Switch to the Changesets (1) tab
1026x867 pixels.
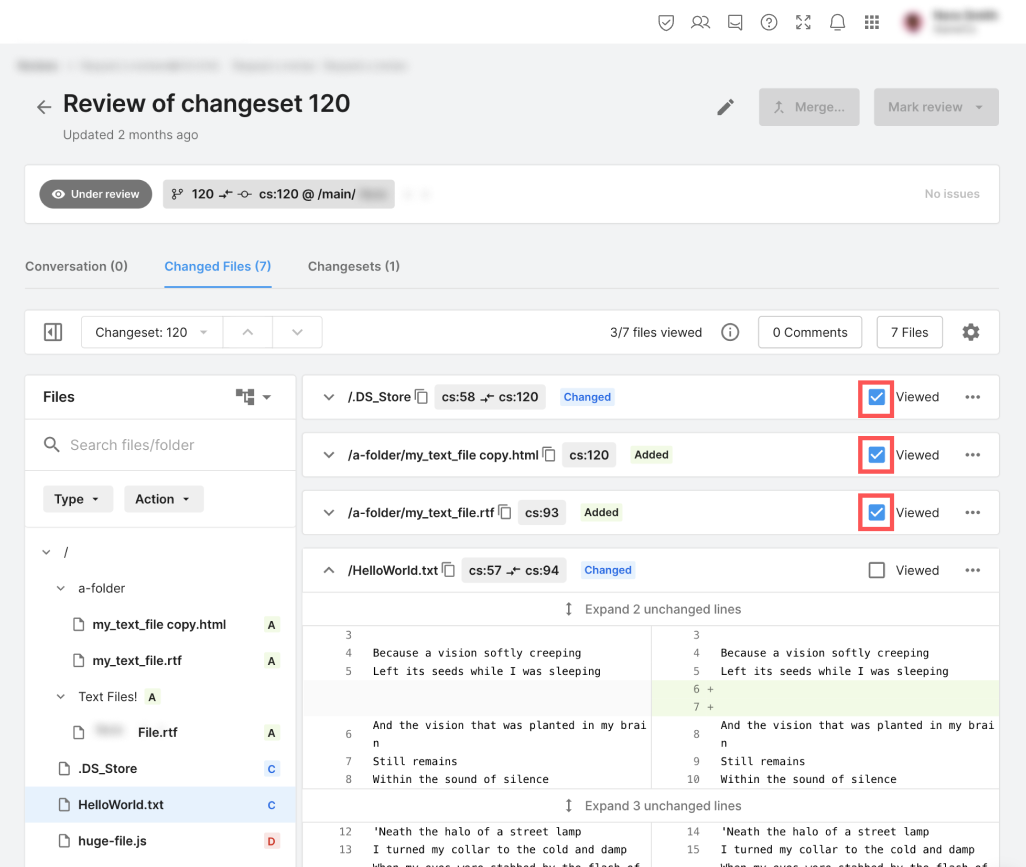click(353, 266)
